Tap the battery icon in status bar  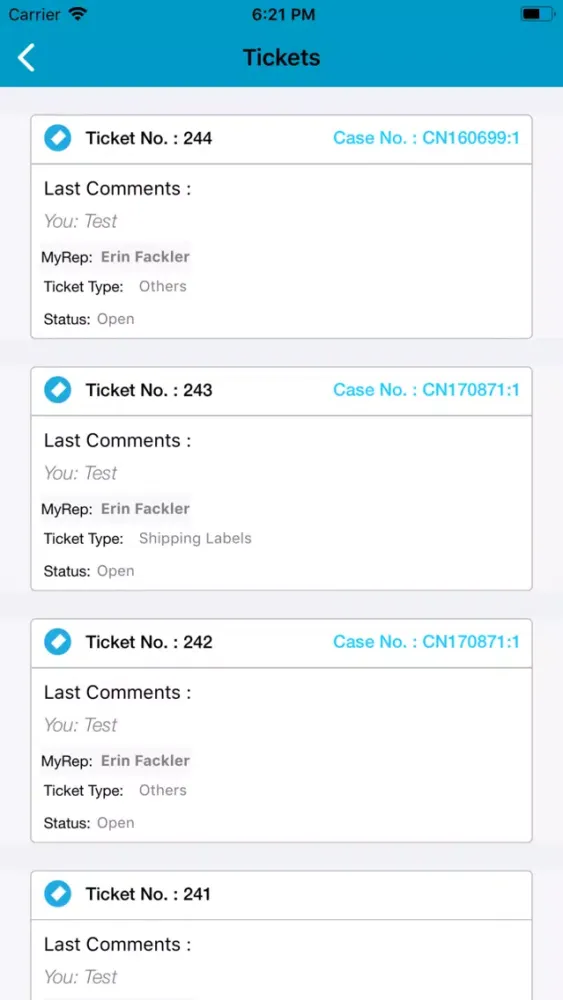(537, 14)
